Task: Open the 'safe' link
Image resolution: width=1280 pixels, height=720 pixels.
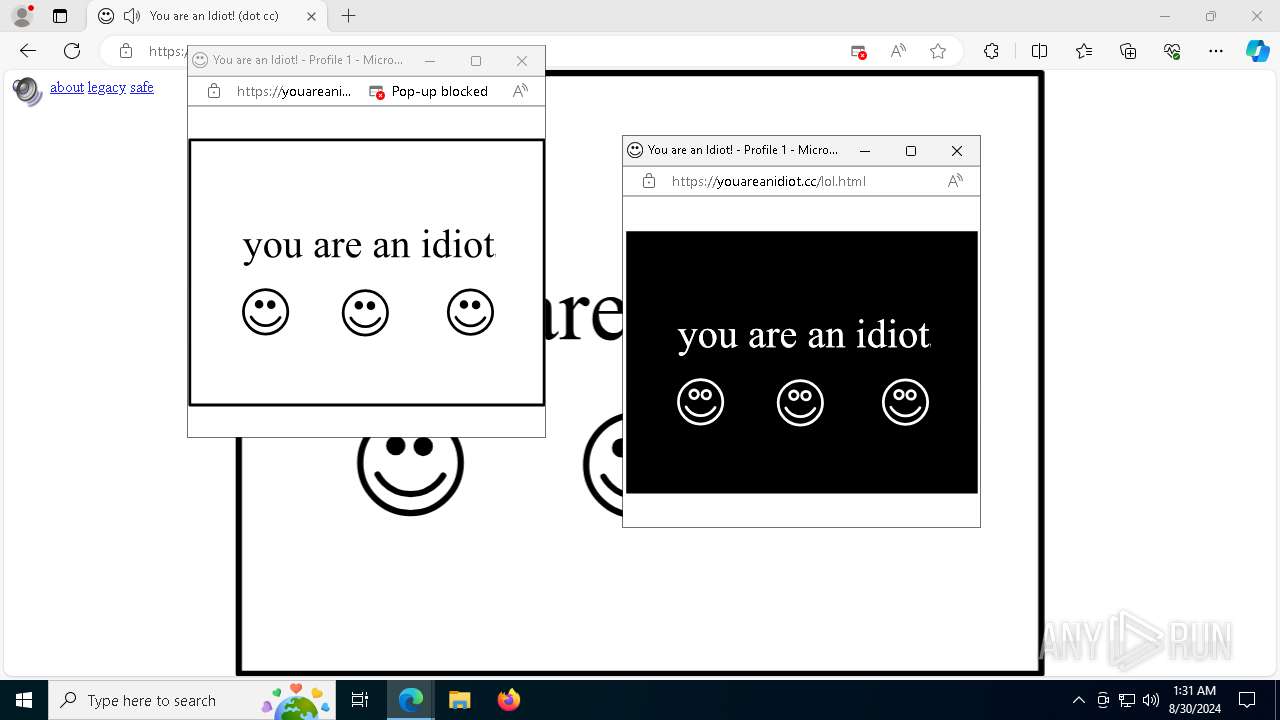Action: pos(142,88)
